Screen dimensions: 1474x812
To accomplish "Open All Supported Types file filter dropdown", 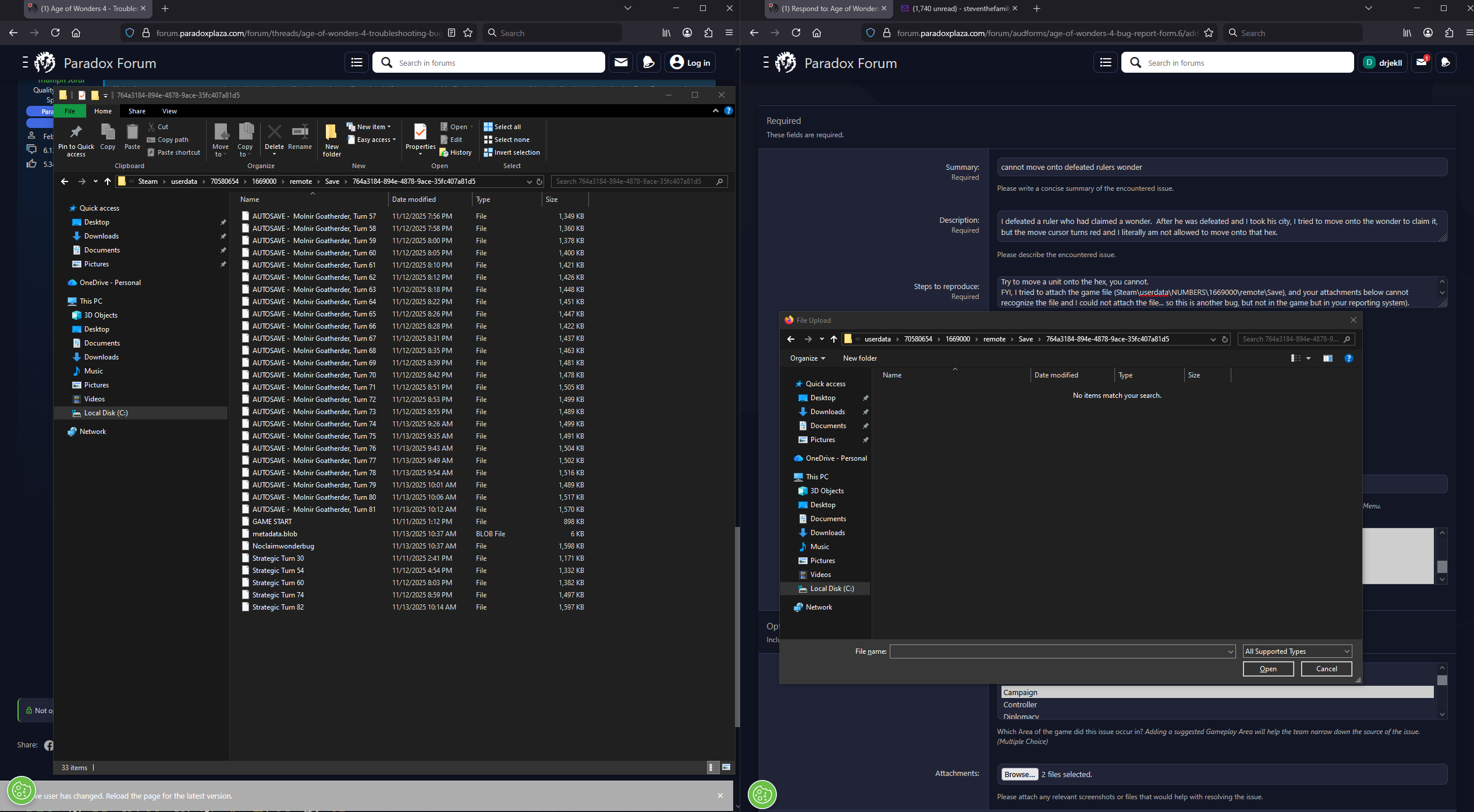I will [x=1297, y=651].
